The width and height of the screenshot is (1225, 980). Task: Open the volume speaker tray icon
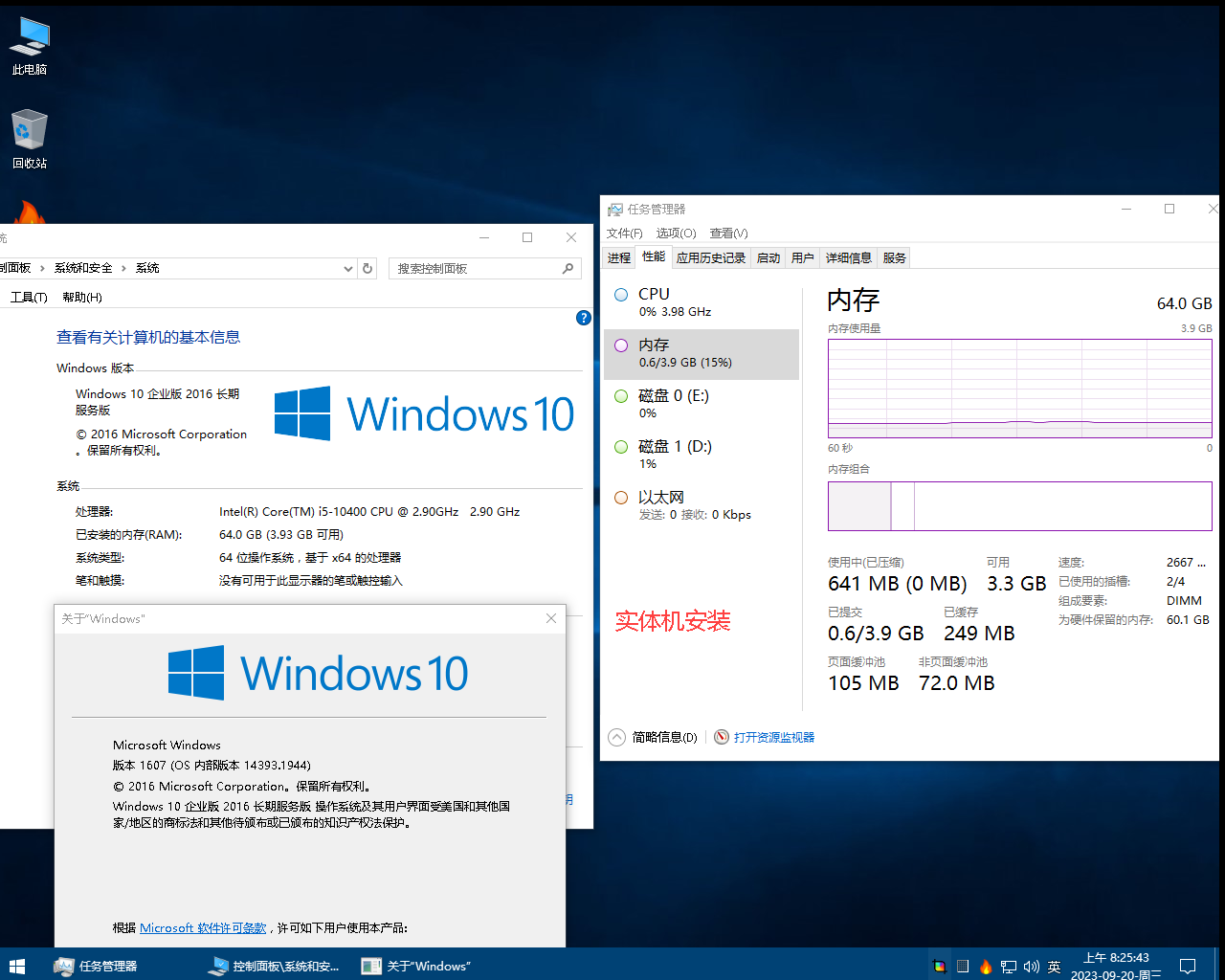(1031, 967)
